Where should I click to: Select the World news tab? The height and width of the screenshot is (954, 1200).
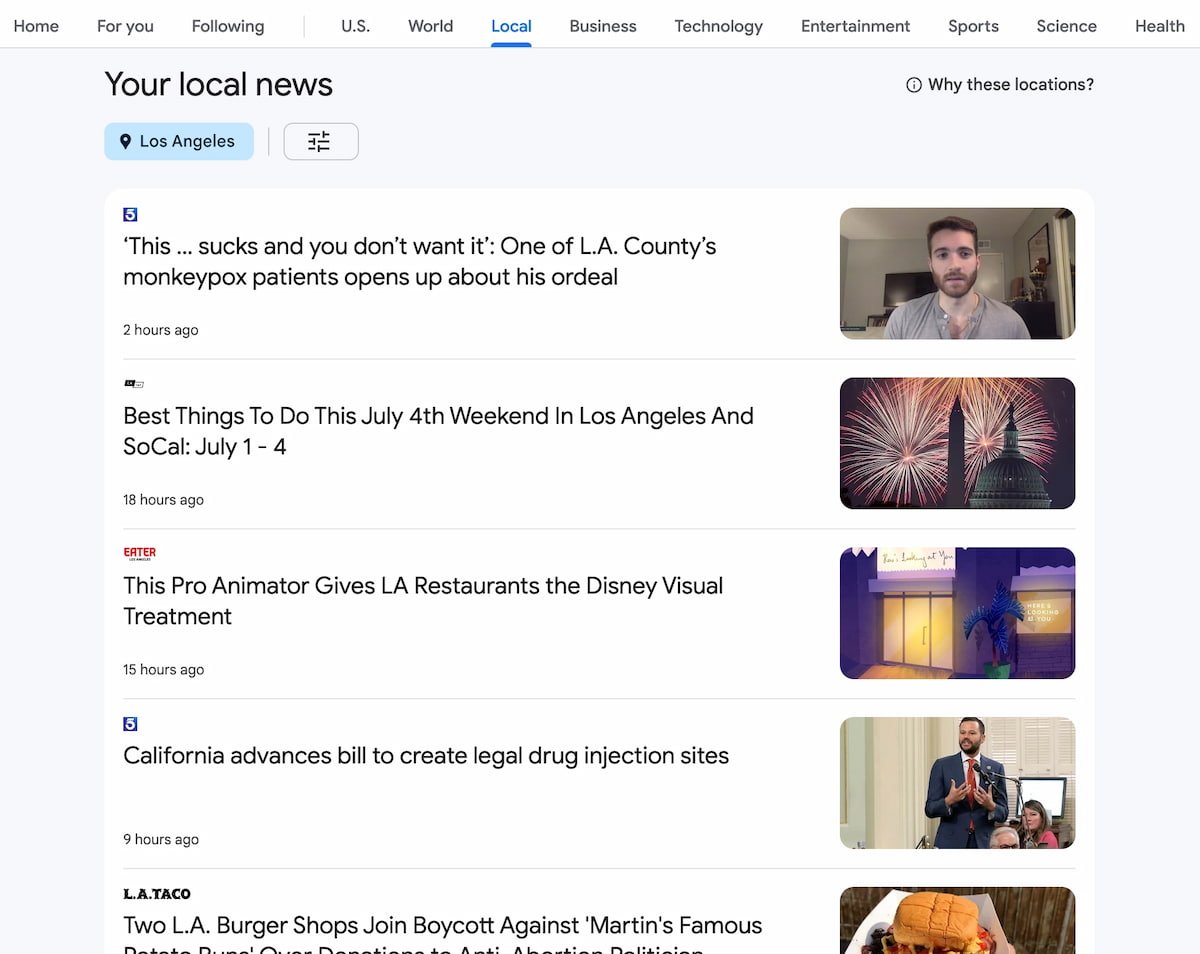[430, 26]
